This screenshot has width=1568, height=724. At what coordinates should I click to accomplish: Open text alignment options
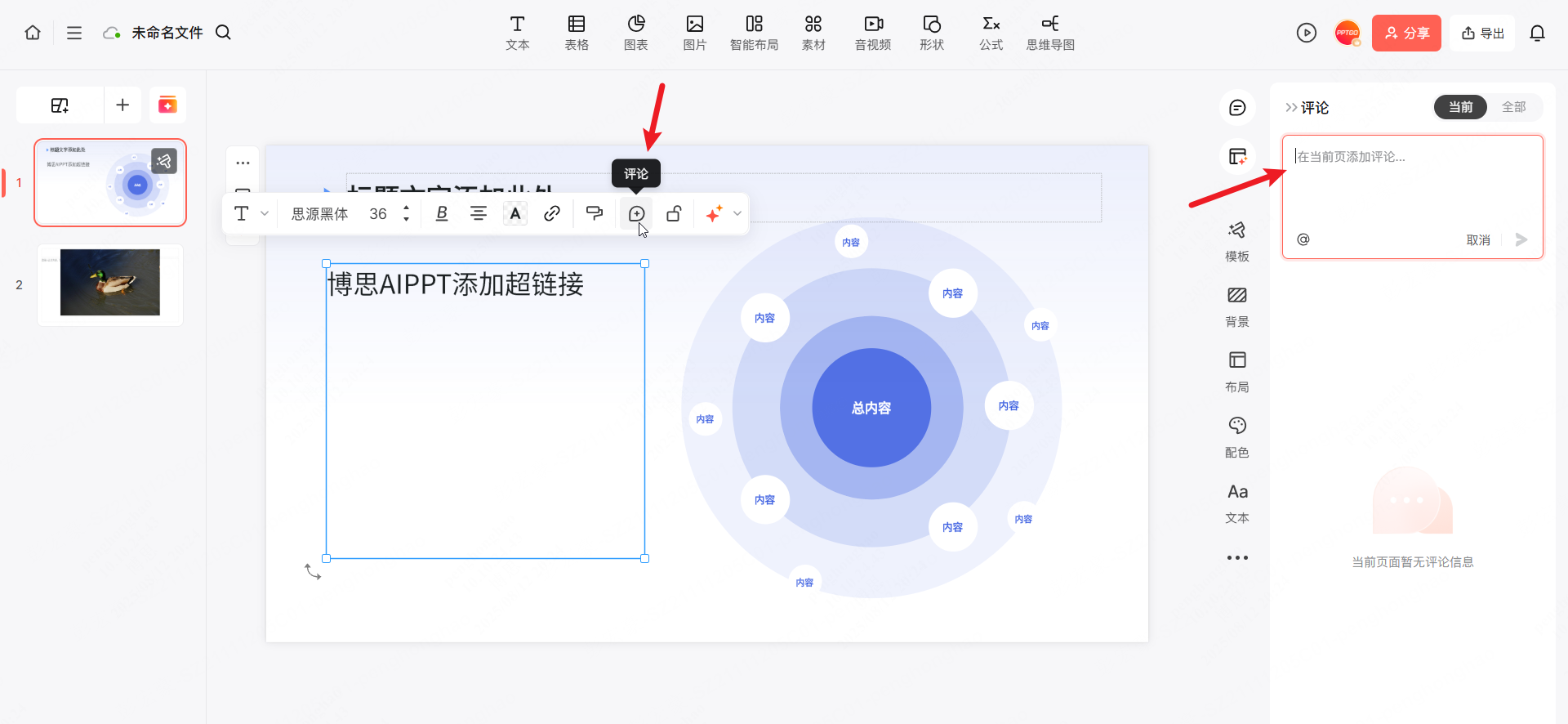tap(479, 213)
